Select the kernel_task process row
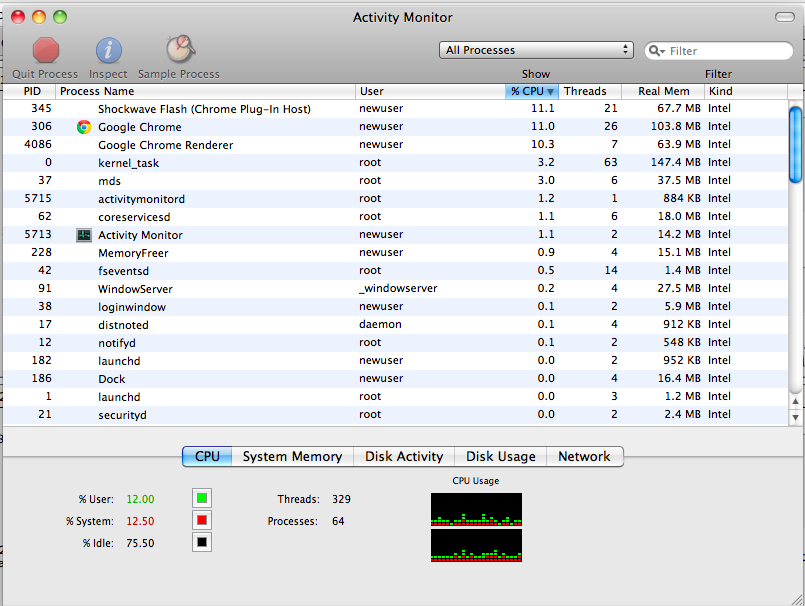 tap(395, 163)
